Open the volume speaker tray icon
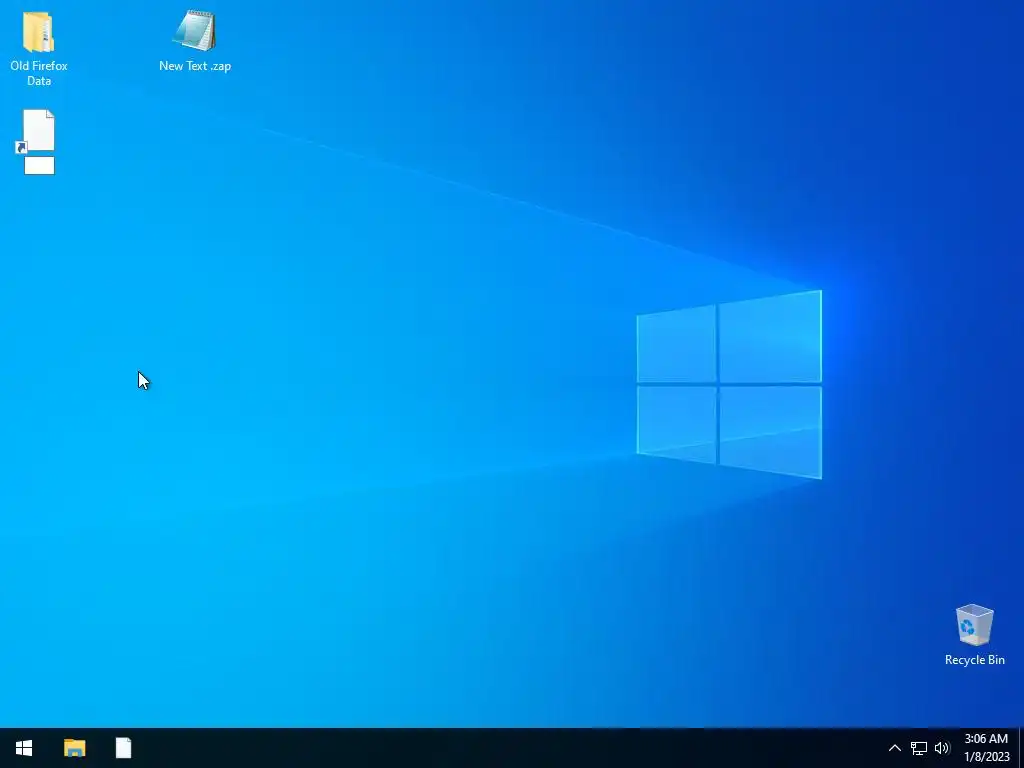 pyautogui.click(x=942, y=748)
